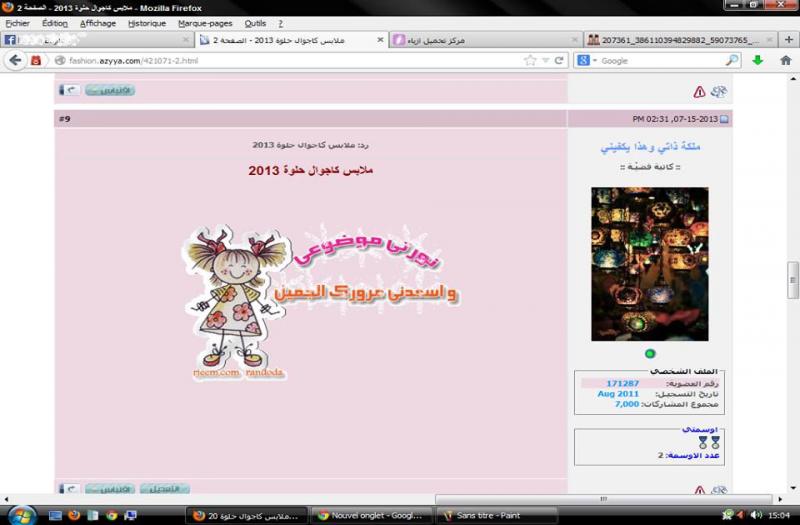Click the post number #9 link
The width and height of the screenshot is (800, 525).
[65, 120]
